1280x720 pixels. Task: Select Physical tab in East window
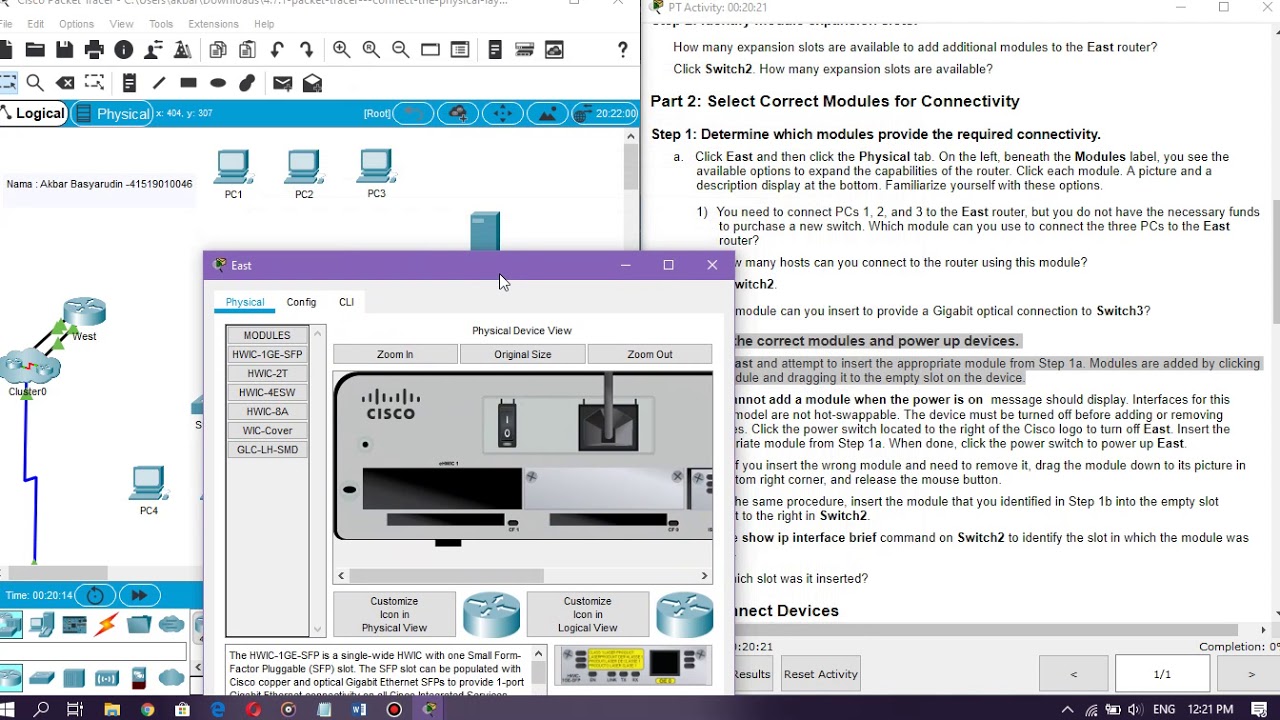pos(245,302)
